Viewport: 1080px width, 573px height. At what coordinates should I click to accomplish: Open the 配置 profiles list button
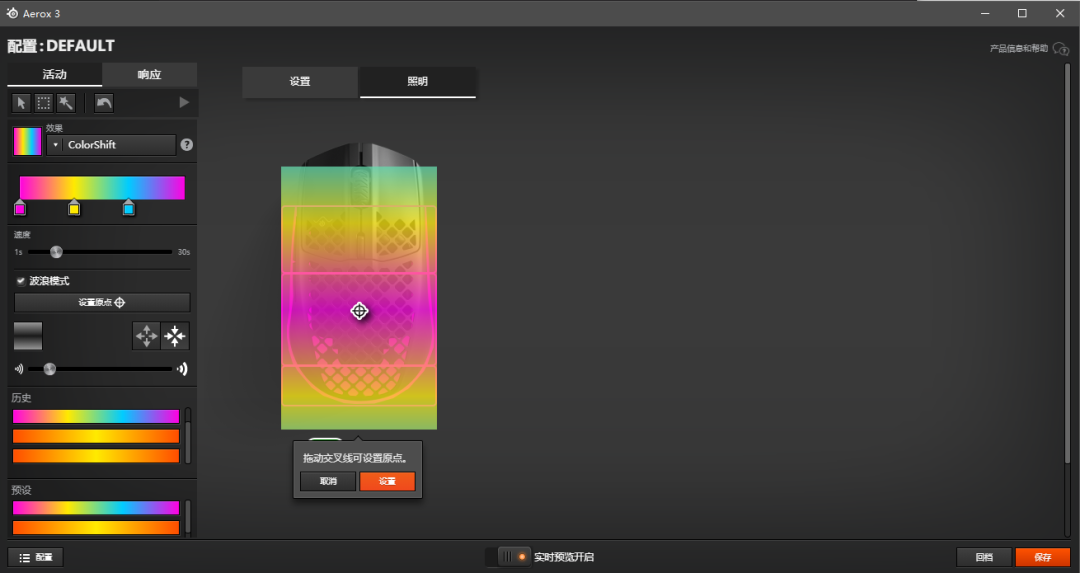point(36,557)
